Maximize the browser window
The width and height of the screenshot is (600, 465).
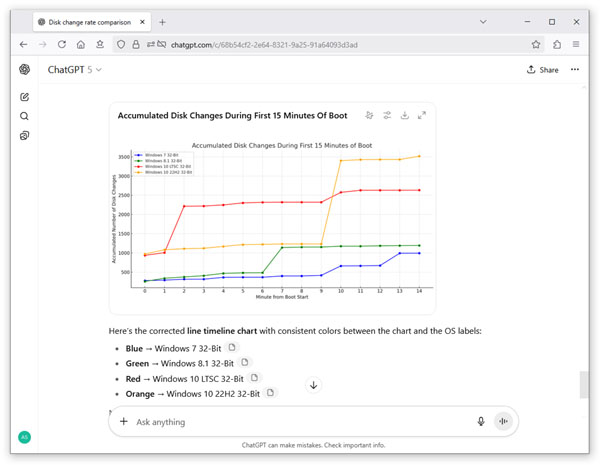552,22
